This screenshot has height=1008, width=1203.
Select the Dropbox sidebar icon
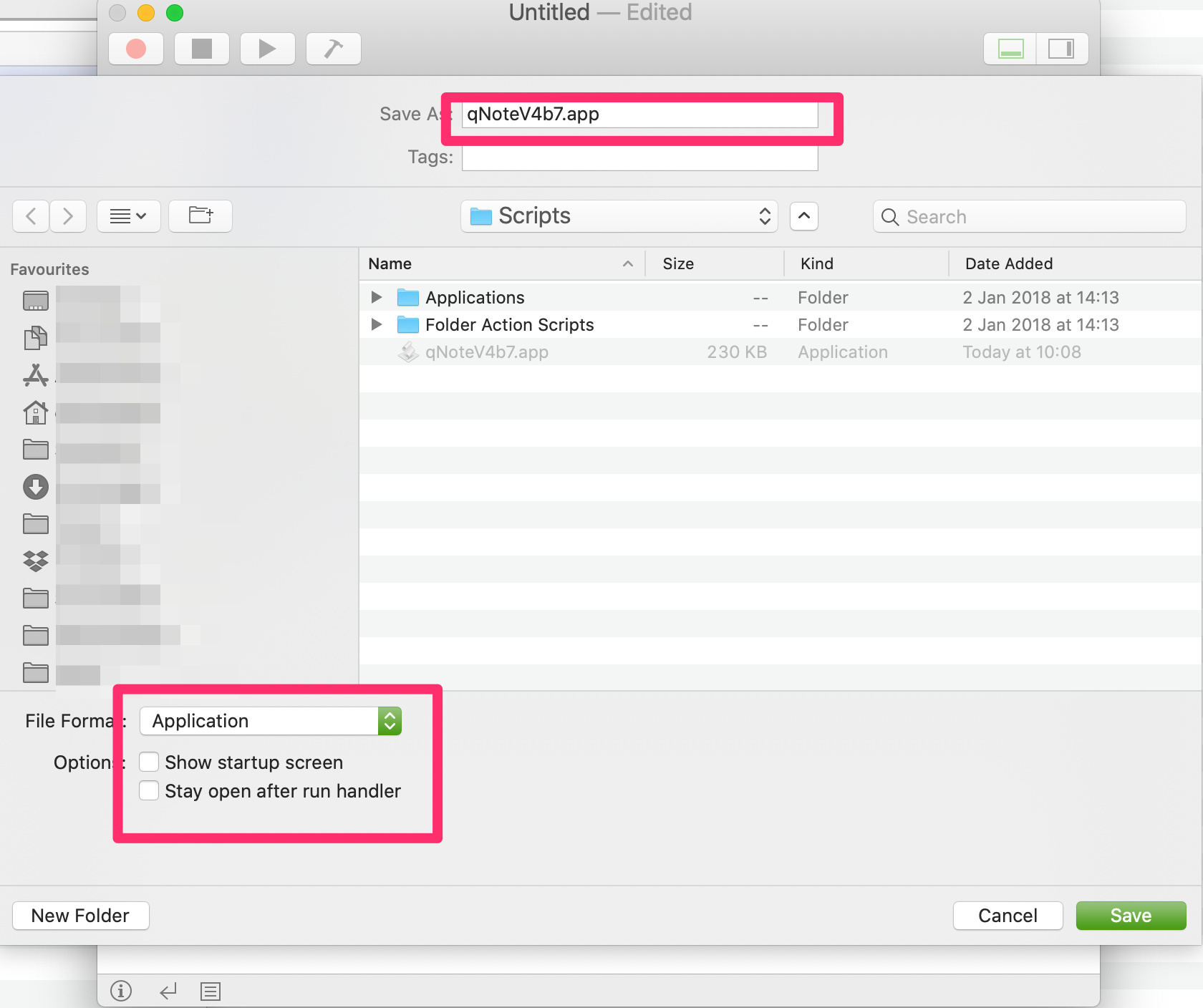pos(36,561)
